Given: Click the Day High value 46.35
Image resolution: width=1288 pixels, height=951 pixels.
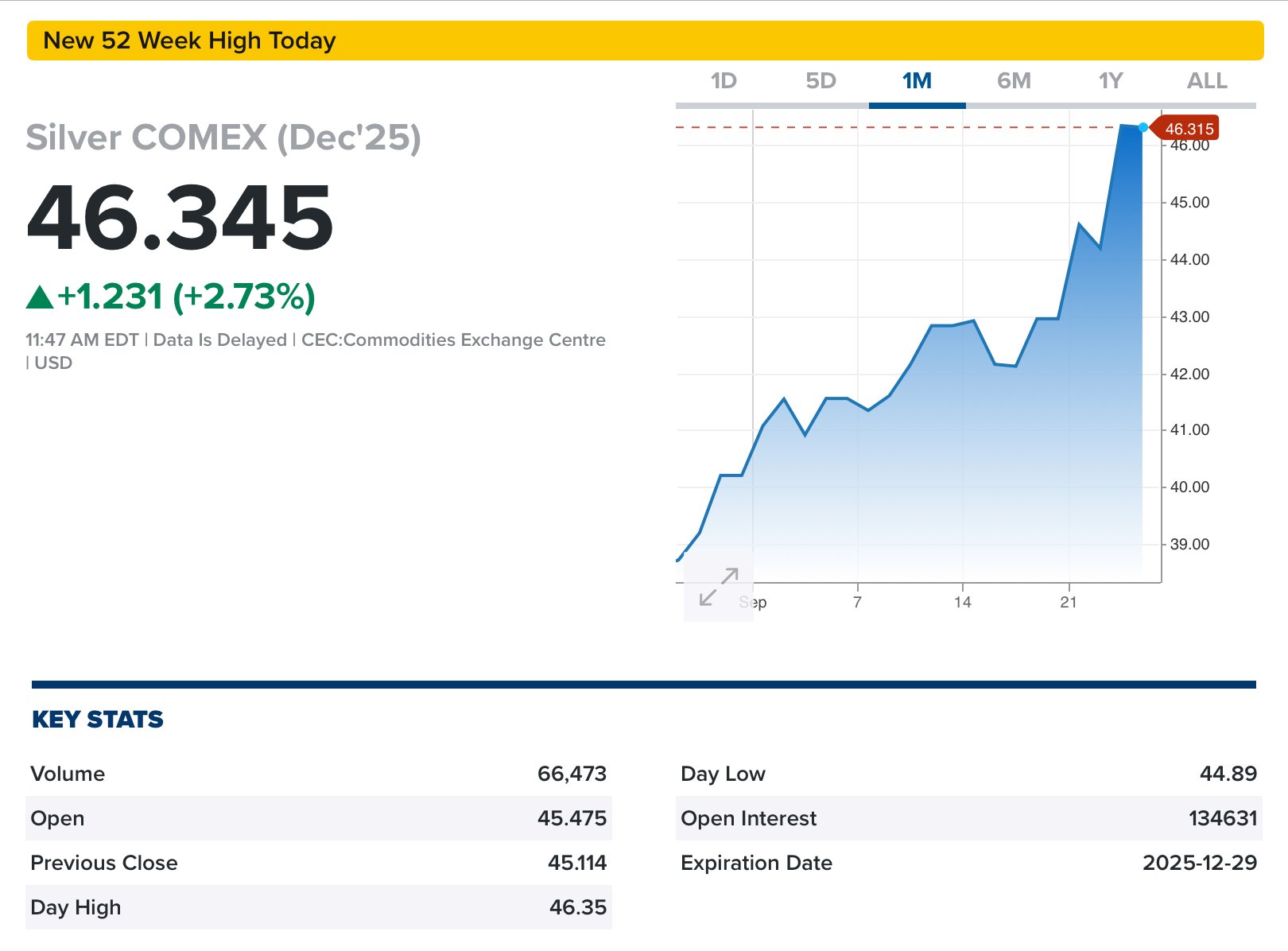Looking at the screenshot, I should pyautogui.click(x=578, y=907).
